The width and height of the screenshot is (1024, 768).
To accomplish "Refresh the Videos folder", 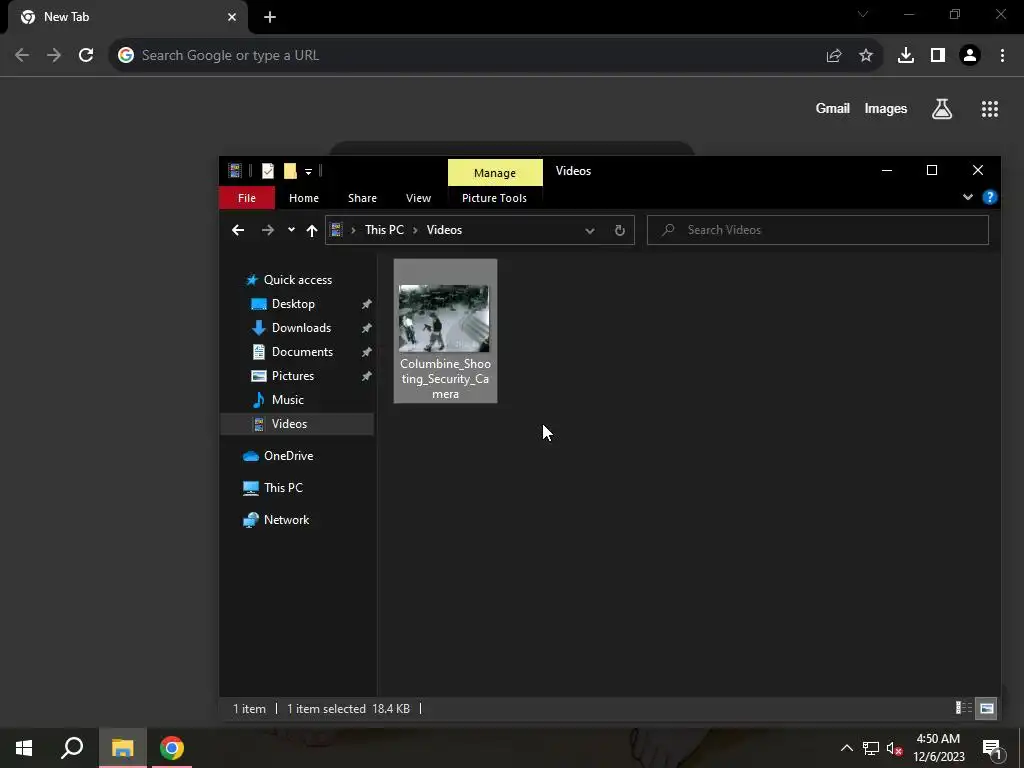I will click(x=620, y=231).
